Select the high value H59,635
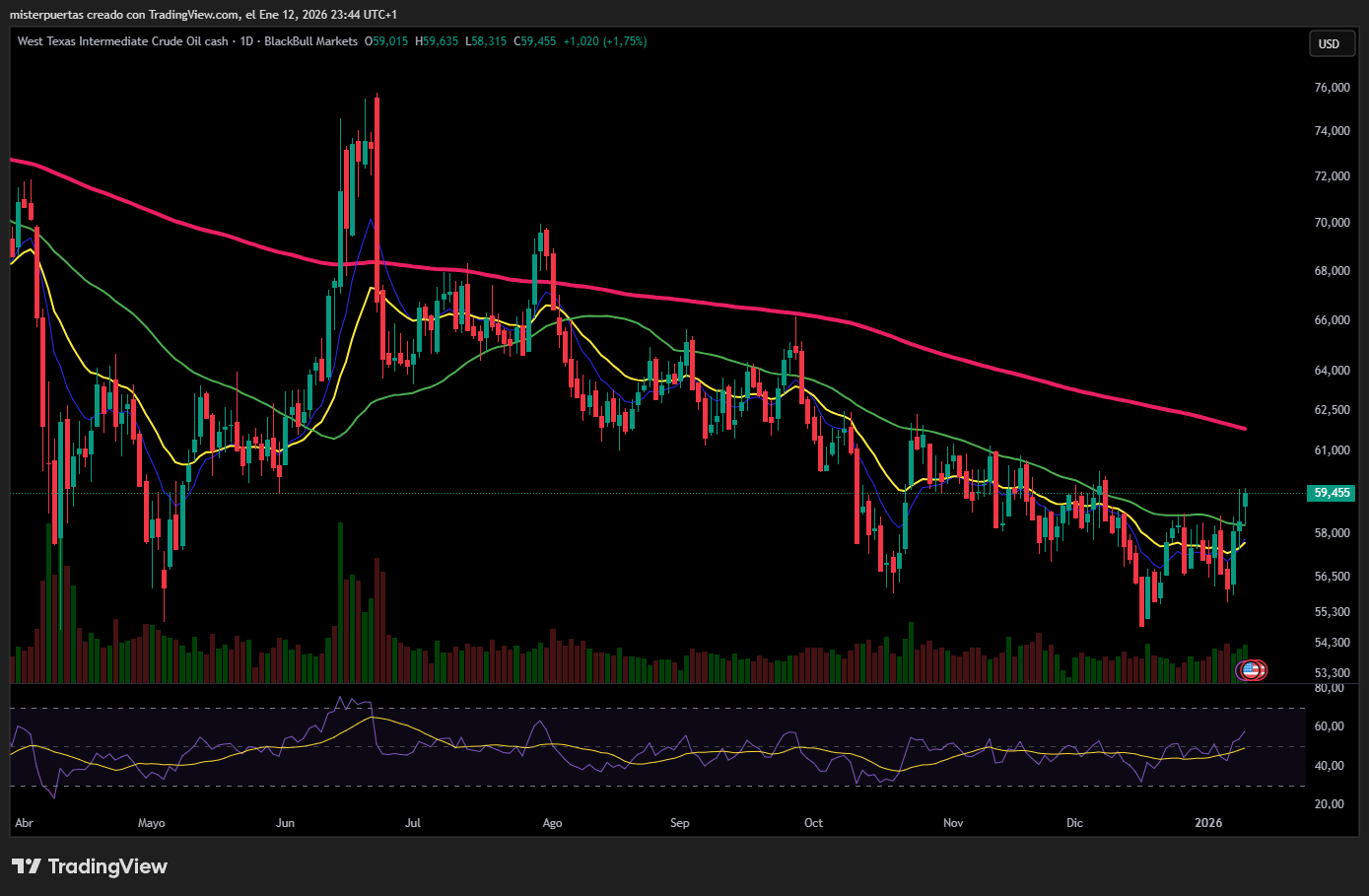 point(437,41)
